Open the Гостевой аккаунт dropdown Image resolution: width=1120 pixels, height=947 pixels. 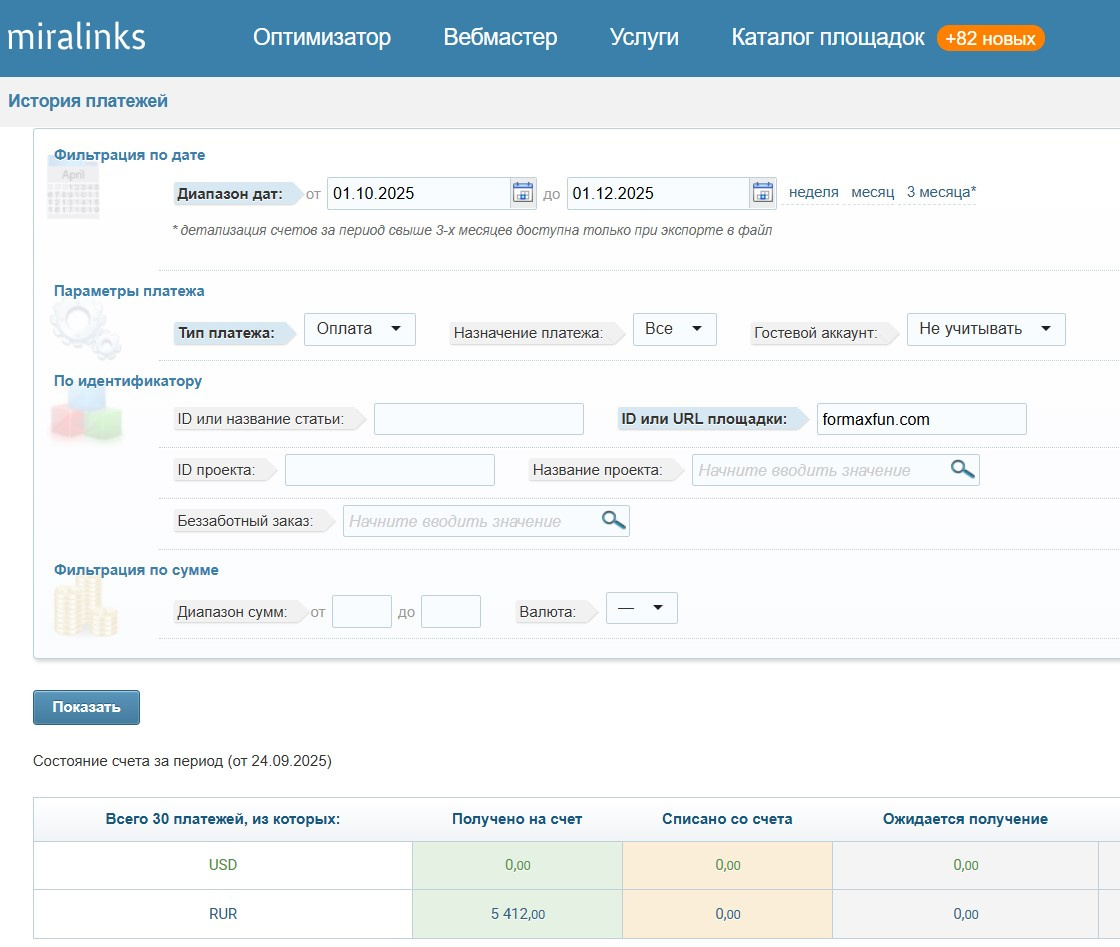[986, 329]
